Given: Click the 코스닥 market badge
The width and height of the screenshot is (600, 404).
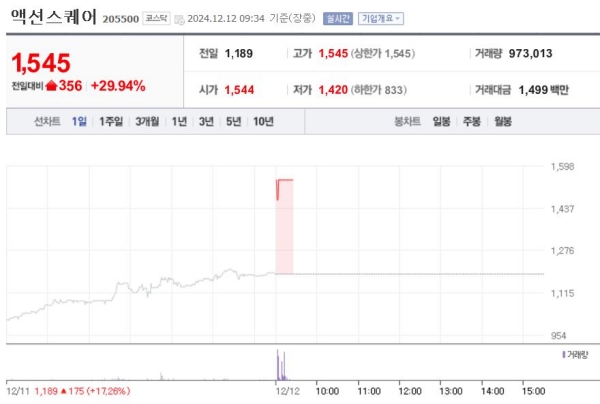Looking at the screenshot, I should [x=155, y=19].
